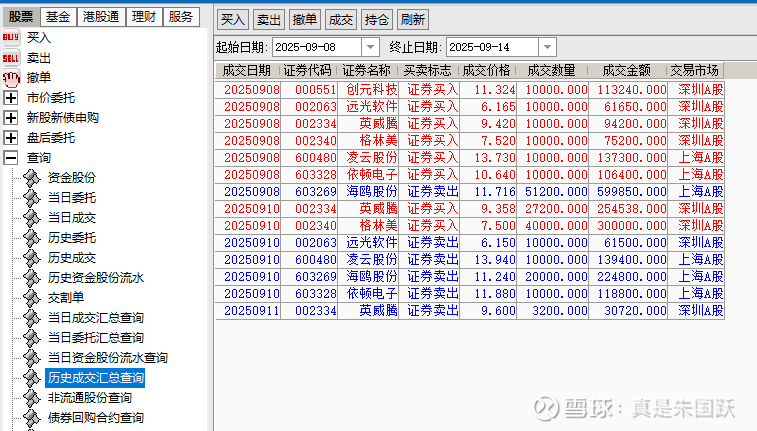Switch to the 理财 tab
Screen dimensions: 757x431
144,17
